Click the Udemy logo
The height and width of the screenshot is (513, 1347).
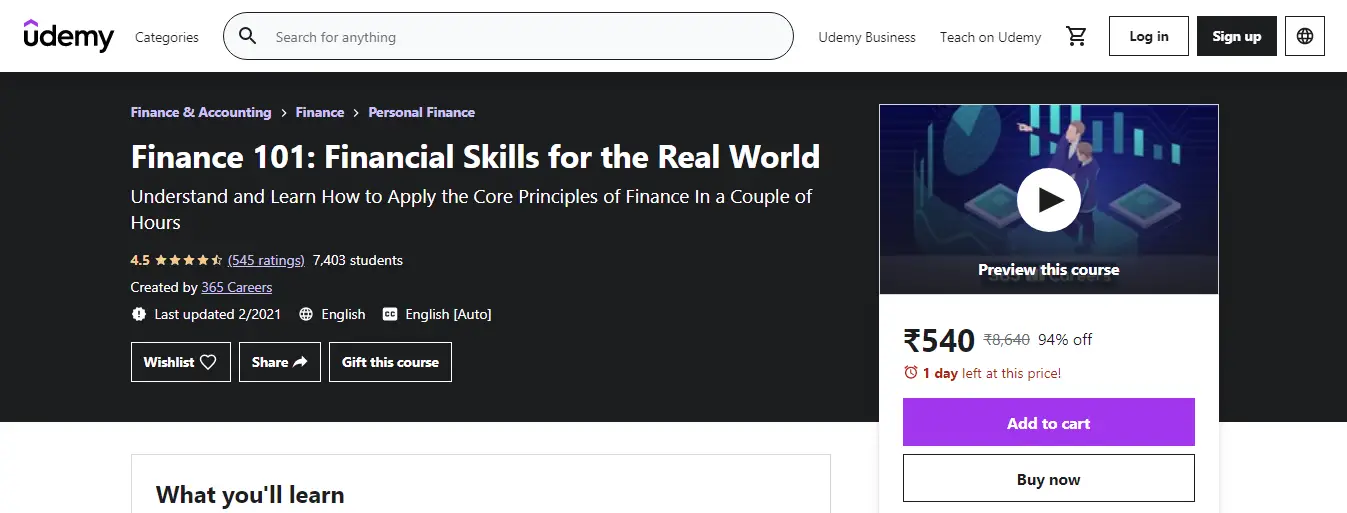[68, 36]
